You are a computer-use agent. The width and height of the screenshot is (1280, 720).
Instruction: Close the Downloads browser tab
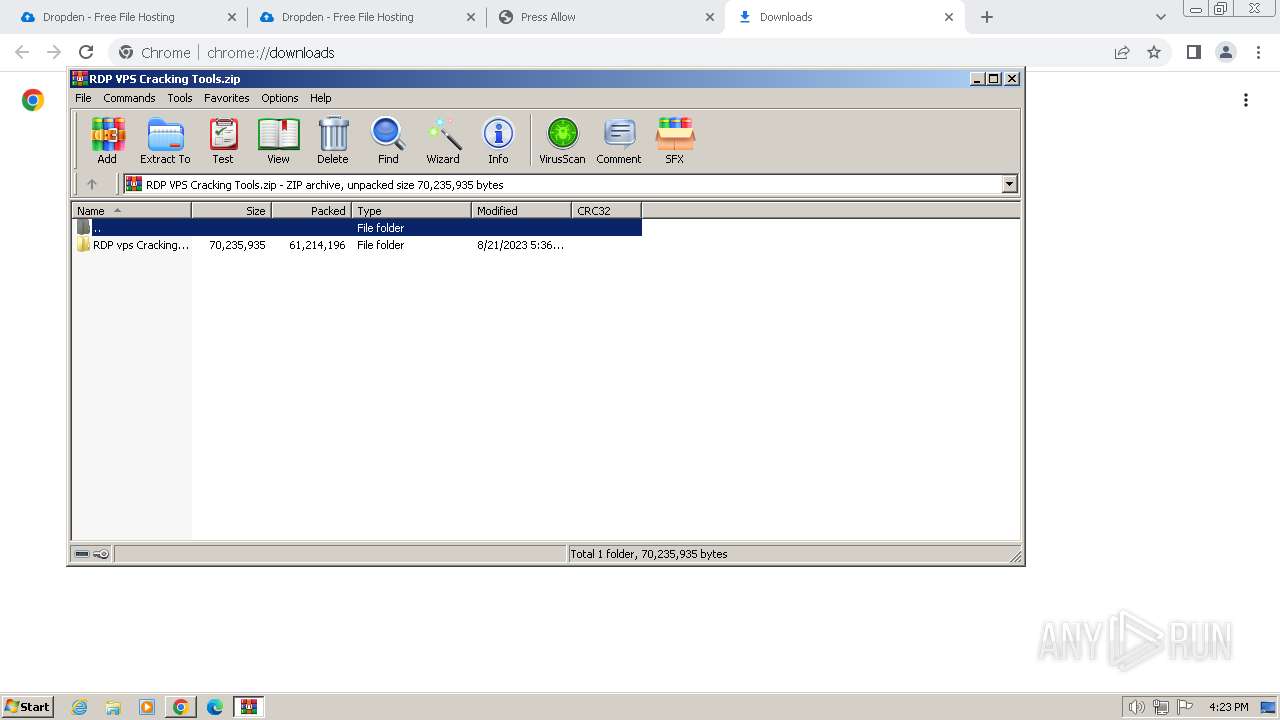click(x=949, y=17)
